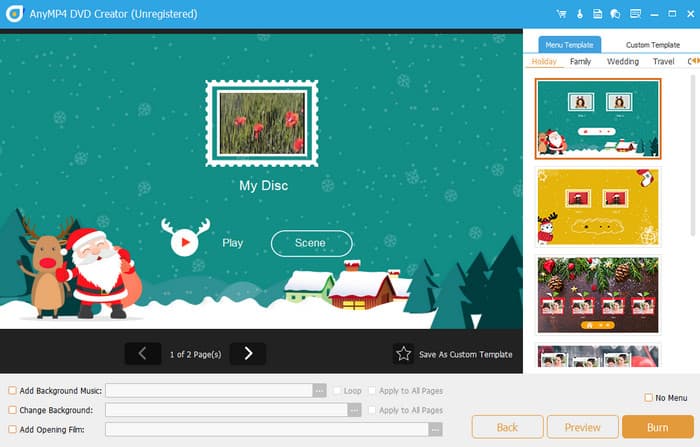Select the green Santa holiday template
Viewport: 700px width, 447px height.
pyautogui.click(x=598, y=119)
